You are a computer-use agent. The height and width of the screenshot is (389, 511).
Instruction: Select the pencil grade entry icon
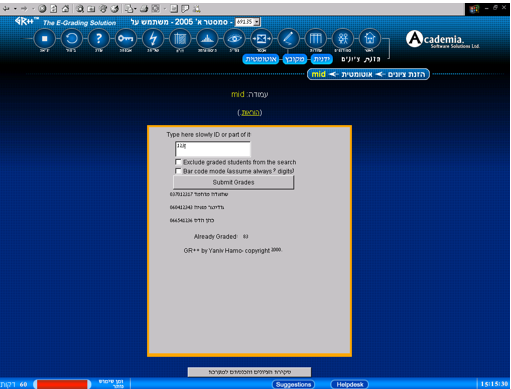click(288, 39)
